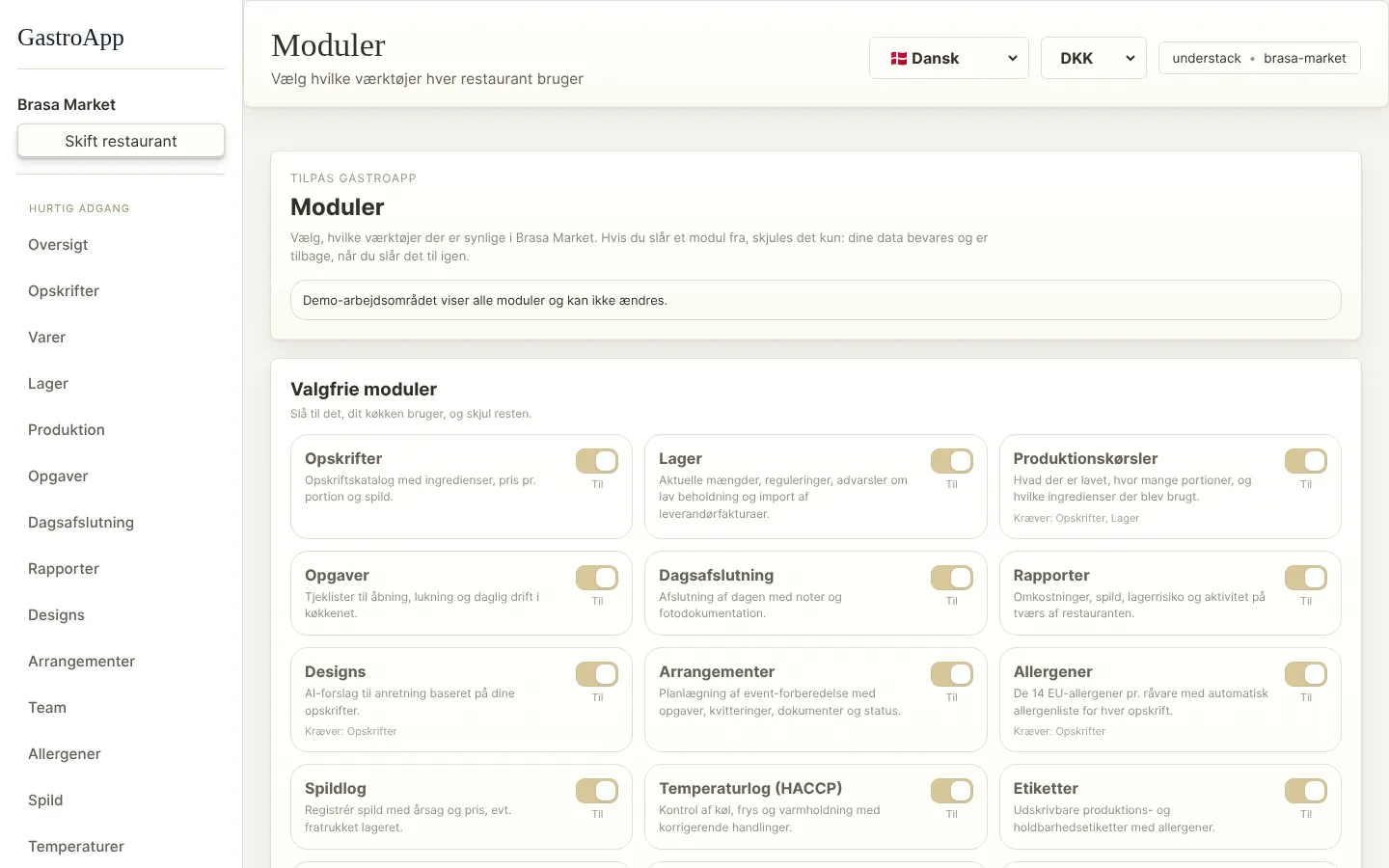Toggle the Opskrifter module switch
The width and height of the screenshot is (1389, 868).
597,461
